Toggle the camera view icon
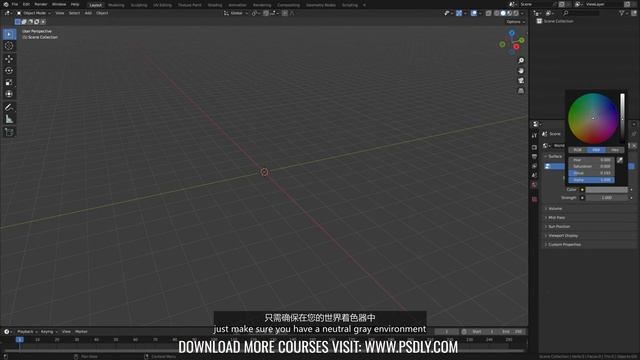Viewport: 640px width, 360px height. 521,81
